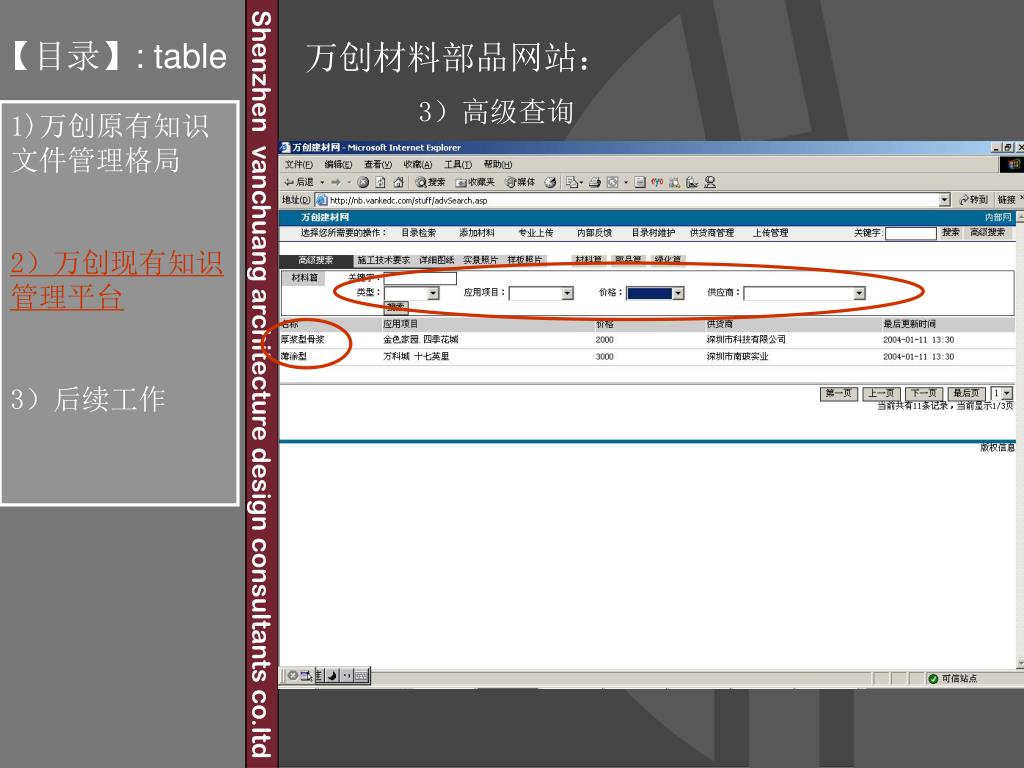Image resolution: width=1024 pixels, height=768 pixels.
Task: Expand the Back button history dropdown arrow
Action: pyautogui.click(x=322, y=182)
